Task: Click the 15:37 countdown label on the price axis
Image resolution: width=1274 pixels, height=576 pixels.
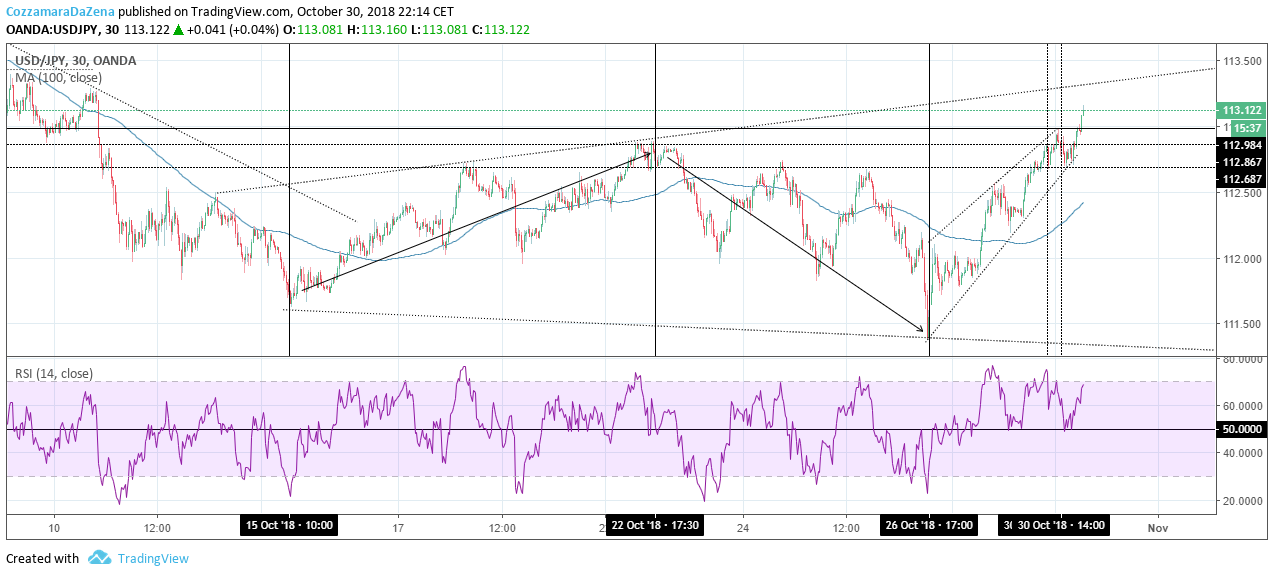Action: [x=1248, y=128]
